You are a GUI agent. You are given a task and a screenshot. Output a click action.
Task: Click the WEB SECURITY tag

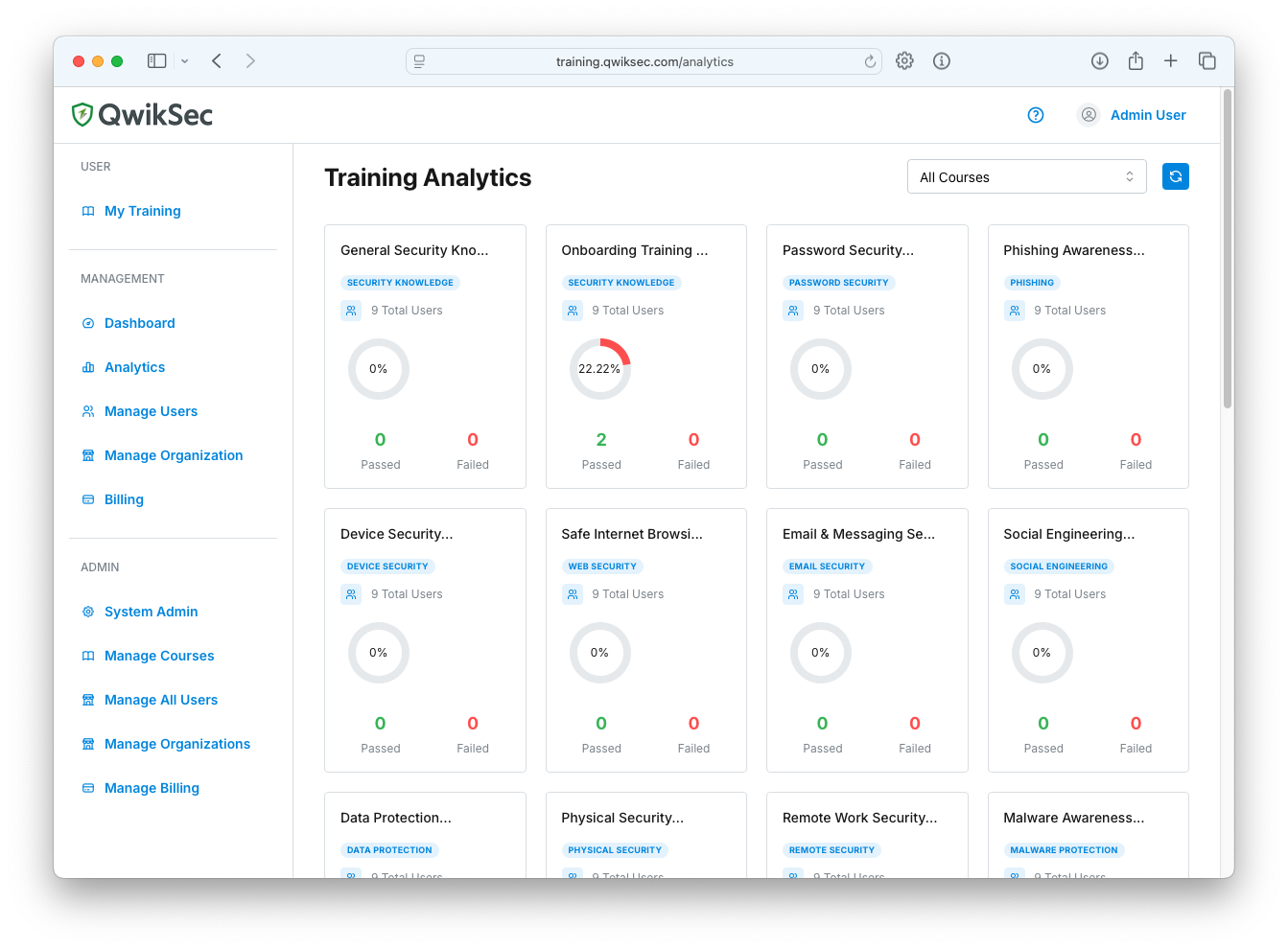602,567
